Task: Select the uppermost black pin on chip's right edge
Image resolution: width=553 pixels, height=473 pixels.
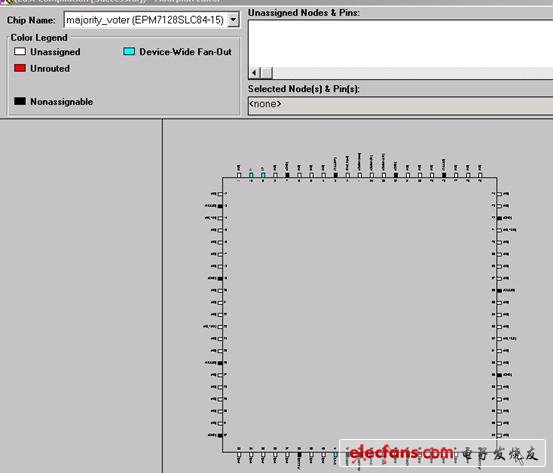Action: (x=499, y=218)
